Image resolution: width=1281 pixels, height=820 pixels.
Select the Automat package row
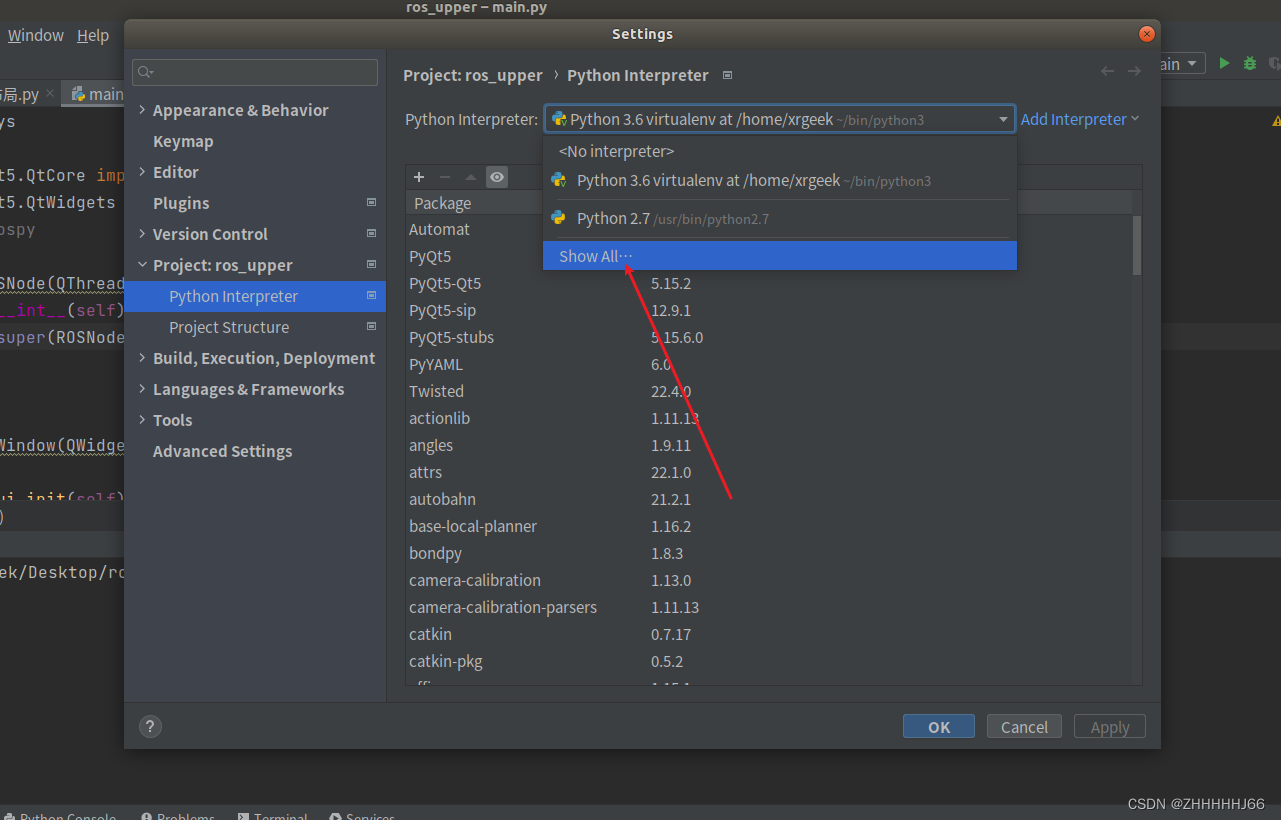click(x=769, y=229)
